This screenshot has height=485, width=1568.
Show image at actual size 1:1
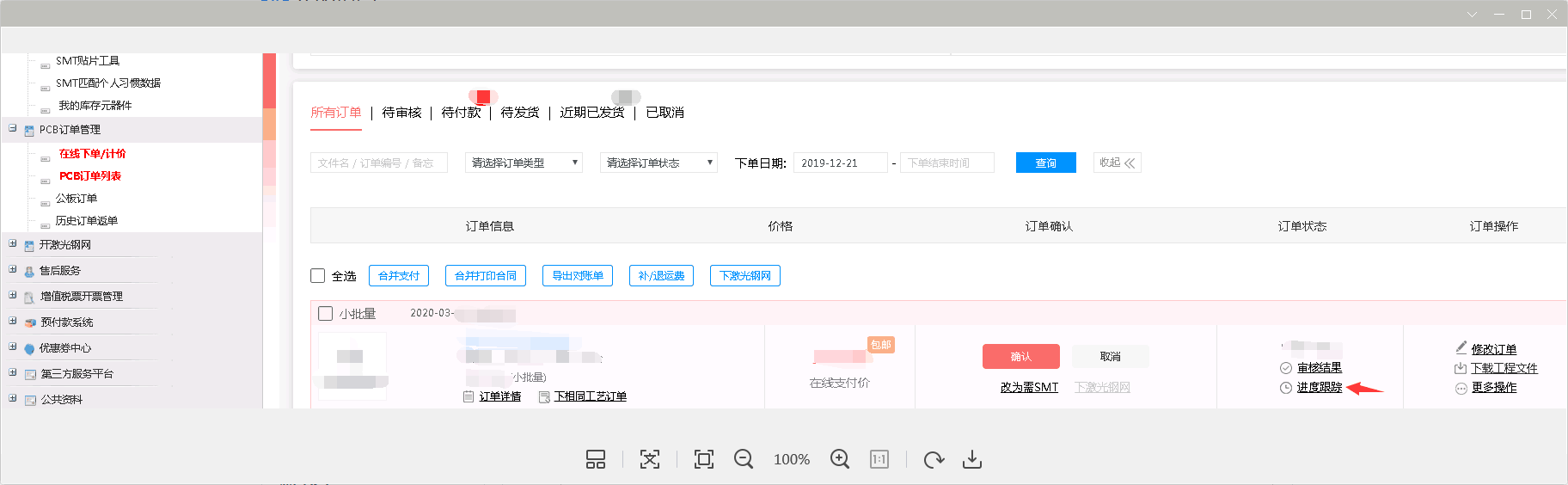[879, 459]
